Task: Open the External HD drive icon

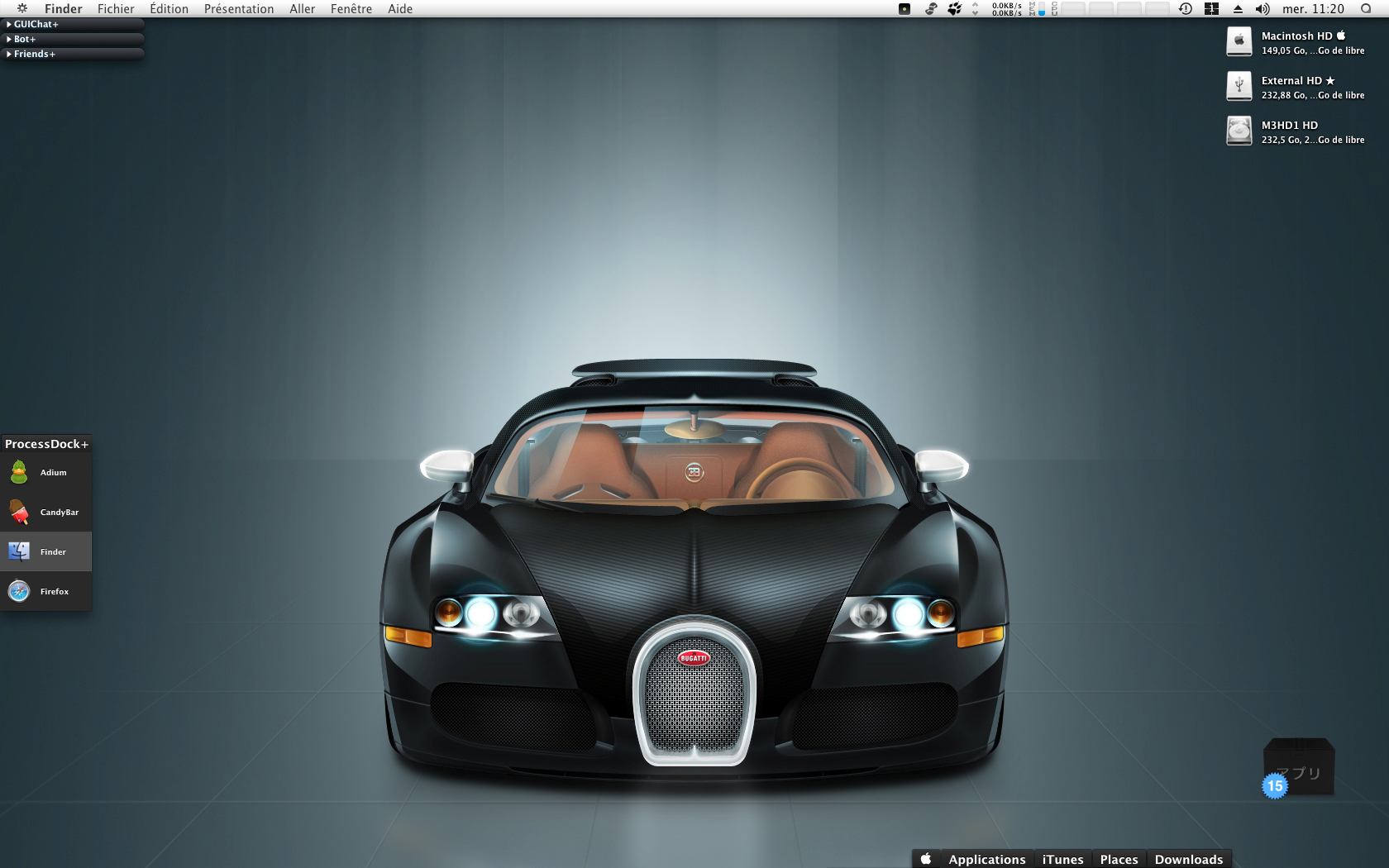Action: [x=1239, y=86]
